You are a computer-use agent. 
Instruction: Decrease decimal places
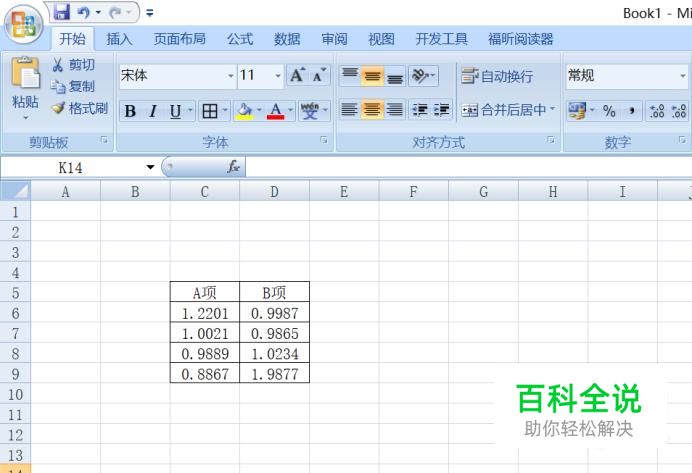pos(679,111)
